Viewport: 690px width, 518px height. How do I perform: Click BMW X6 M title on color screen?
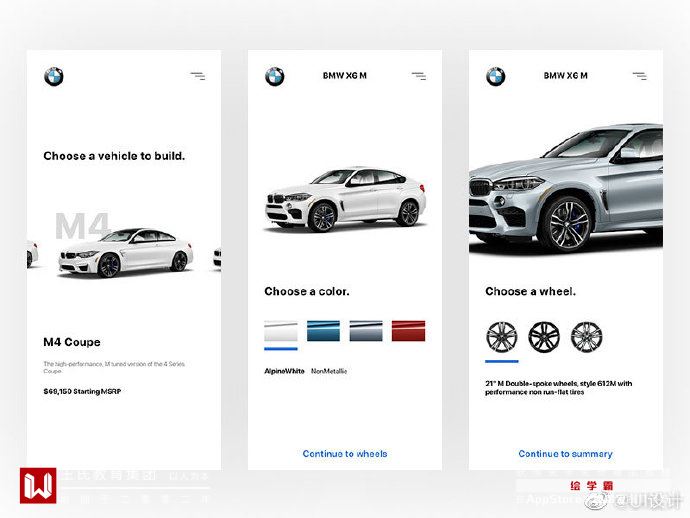pyautogui.click(x=345, y=76)
